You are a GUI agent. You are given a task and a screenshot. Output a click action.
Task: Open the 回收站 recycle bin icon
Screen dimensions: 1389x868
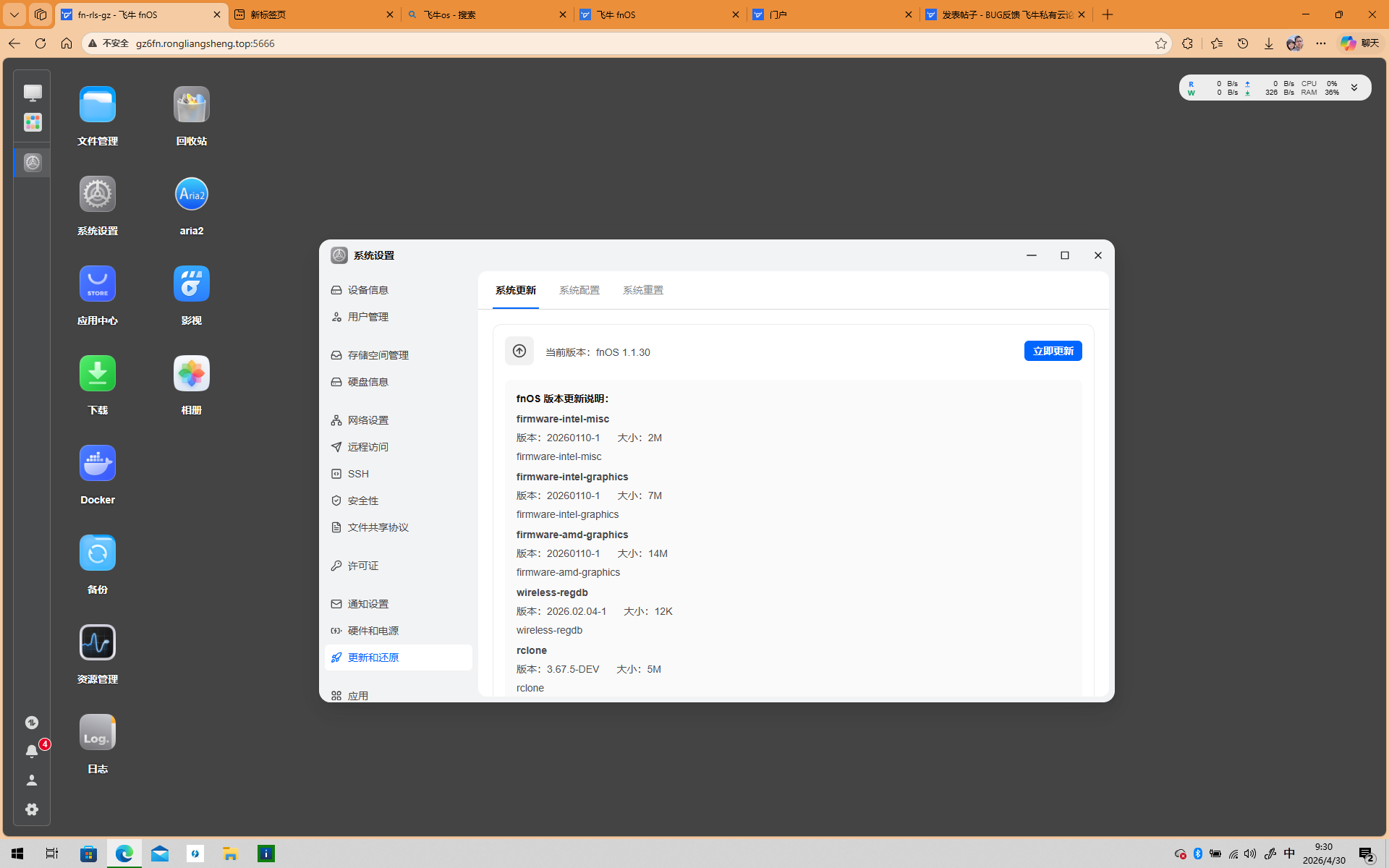[x=192, y=105]
